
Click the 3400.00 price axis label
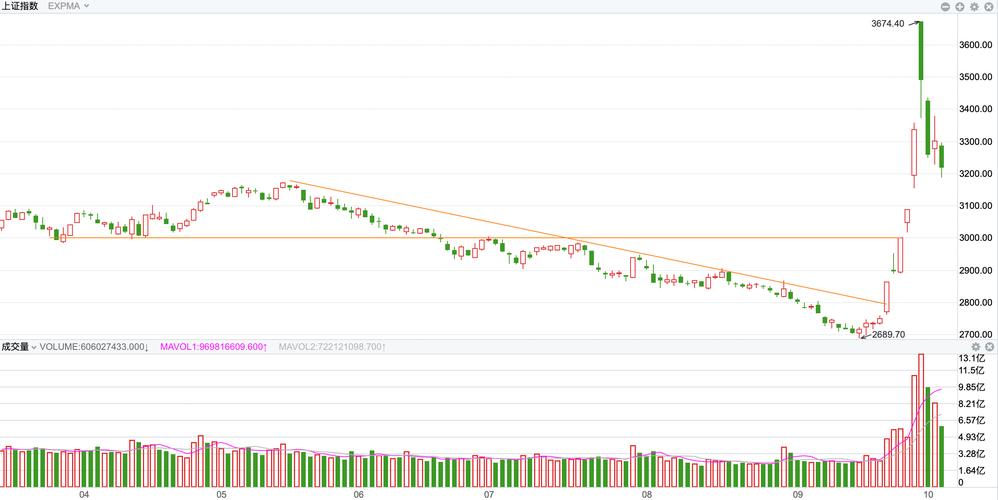pyautogui.click(x=975, y=109)
